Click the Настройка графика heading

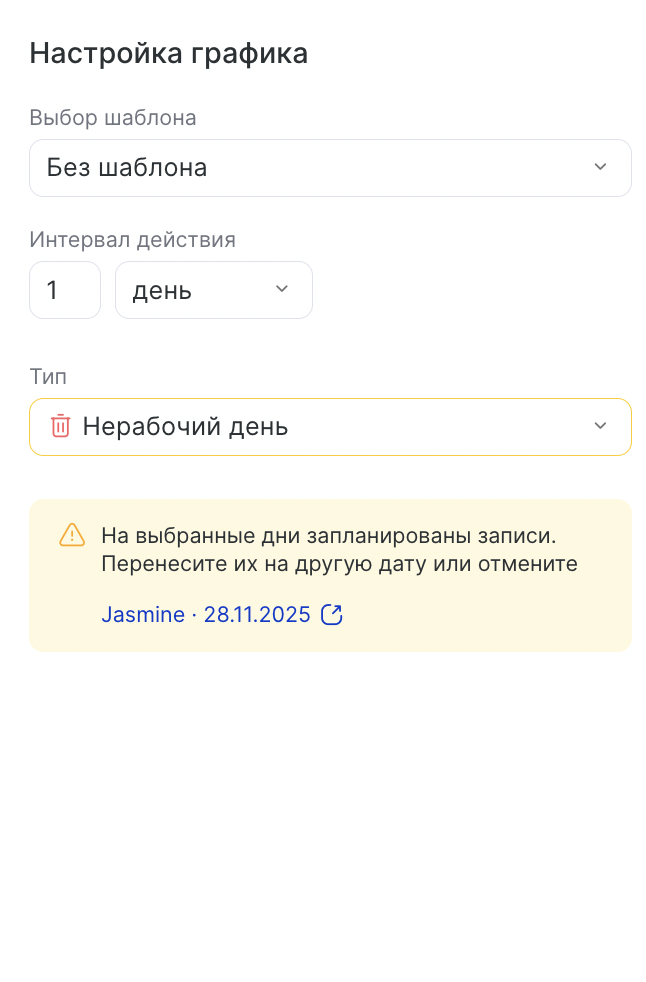(x=168, y=54)
